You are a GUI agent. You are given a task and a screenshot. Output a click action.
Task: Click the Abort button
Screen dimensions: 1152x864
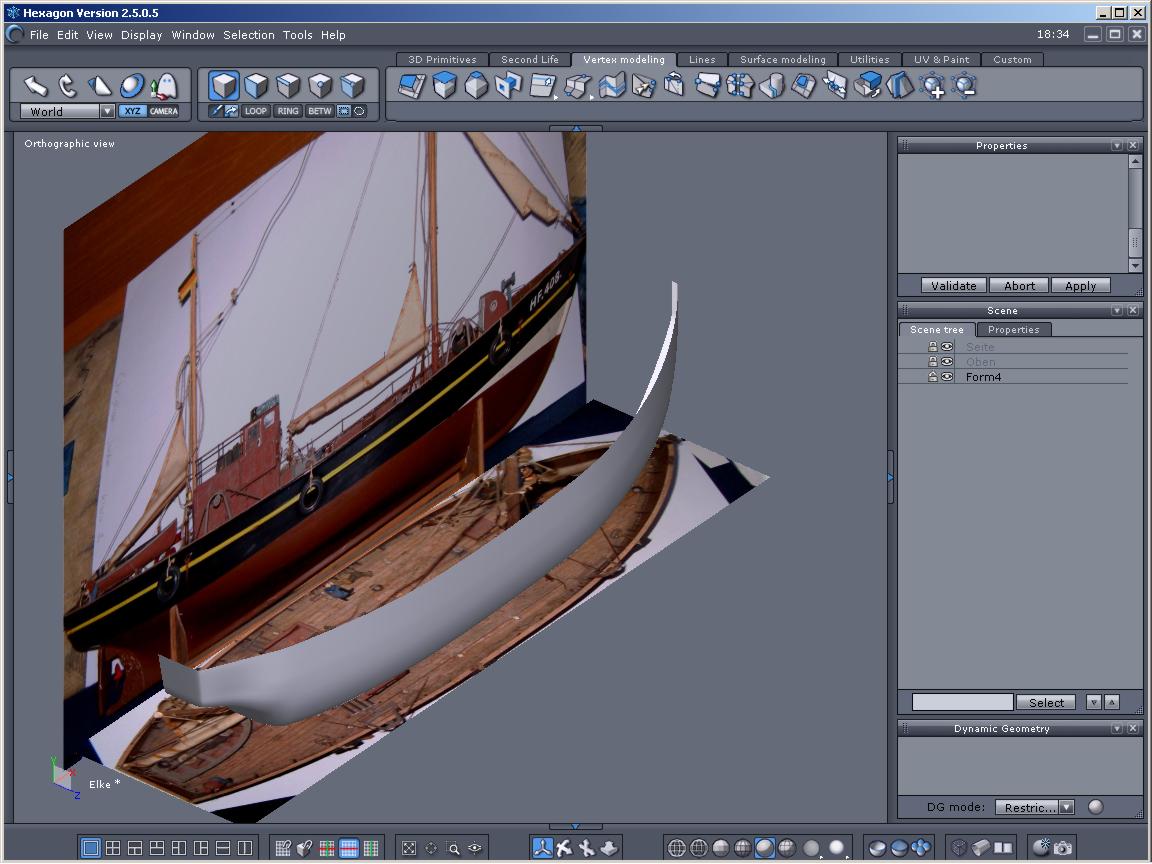tap(1018, 286)
